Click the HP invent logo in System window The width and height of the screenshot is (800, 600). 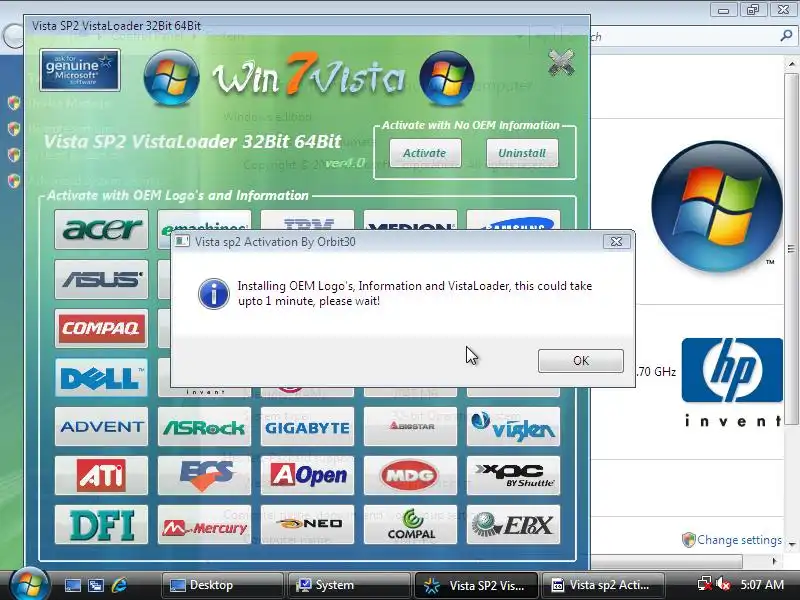click(732, 381)
